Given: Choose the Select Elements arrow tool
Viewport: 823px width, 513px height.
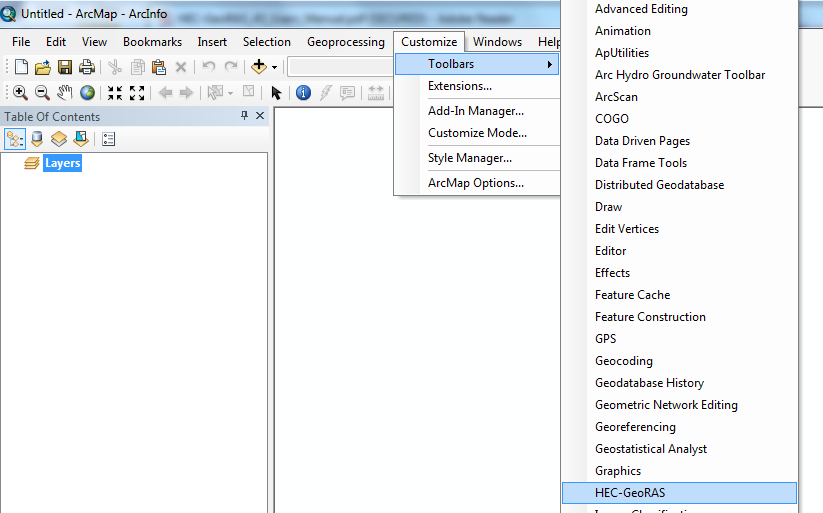Looking at the screenshot, I should (x=277, y=93).
